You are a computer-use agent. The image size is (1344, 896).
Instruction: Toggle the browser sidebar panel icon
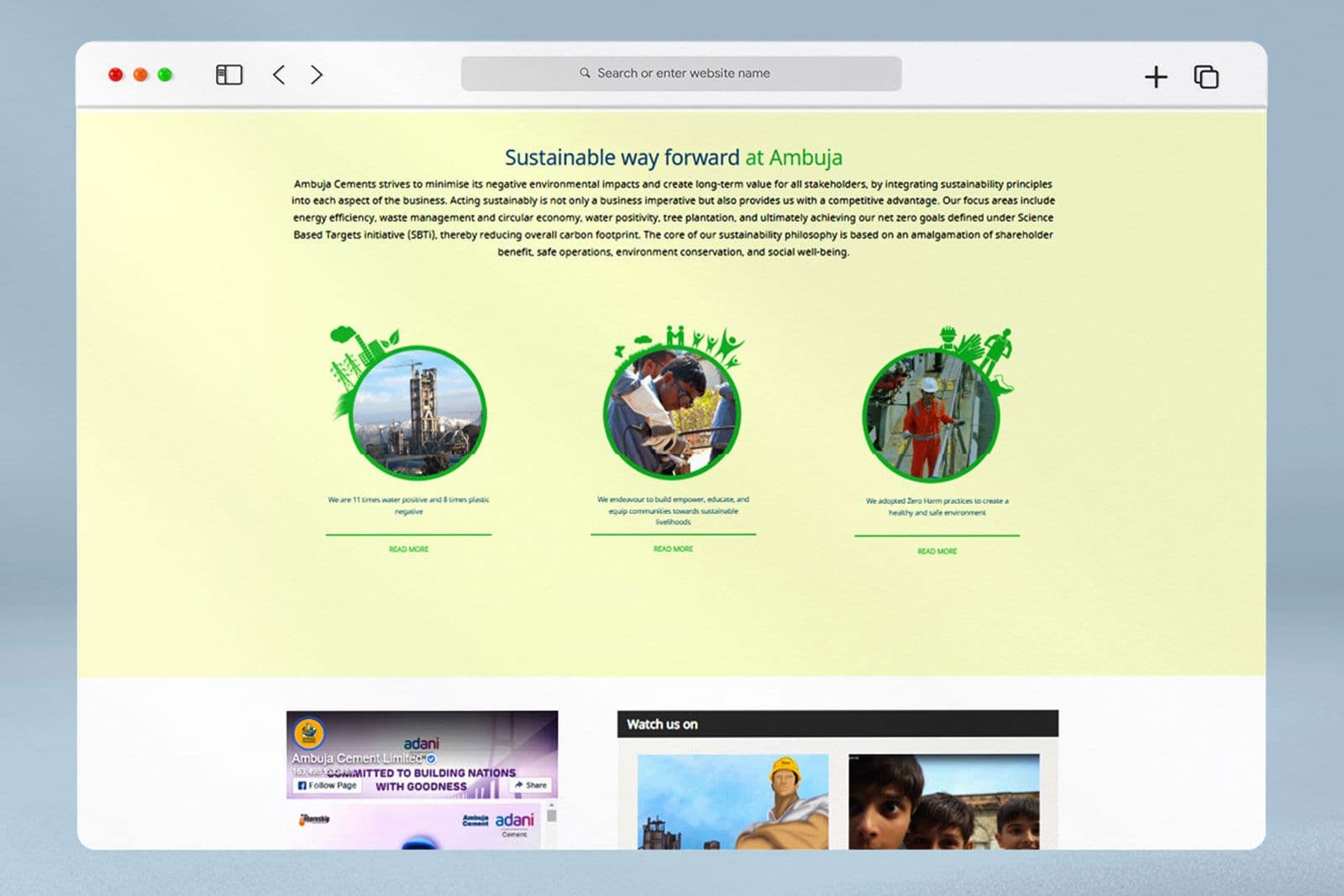tap(229, 75)
